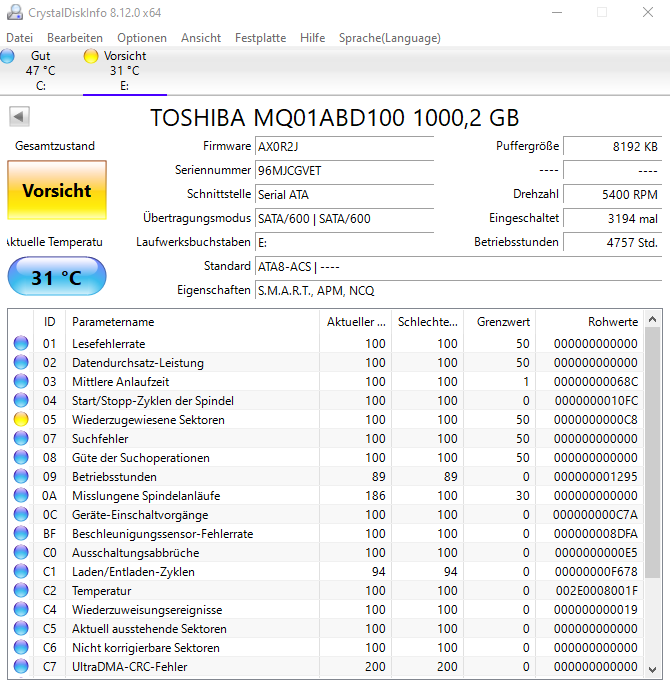Click the status orb for Güte der Suchoperationen
670x686 pixels.
click(x=21, y=458)
